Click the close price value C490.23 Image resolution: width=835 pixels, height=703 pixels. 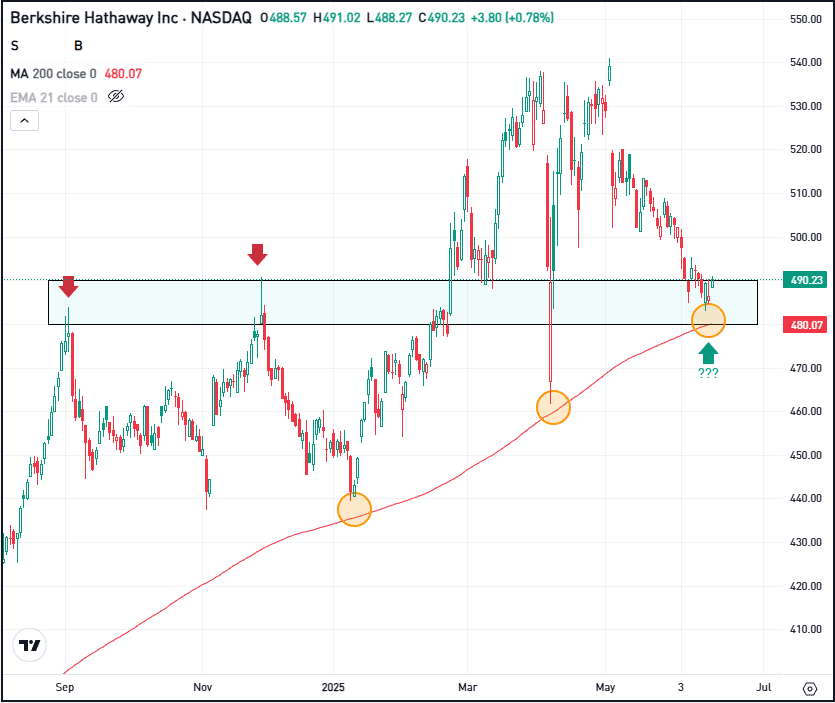tap(441, 18)
